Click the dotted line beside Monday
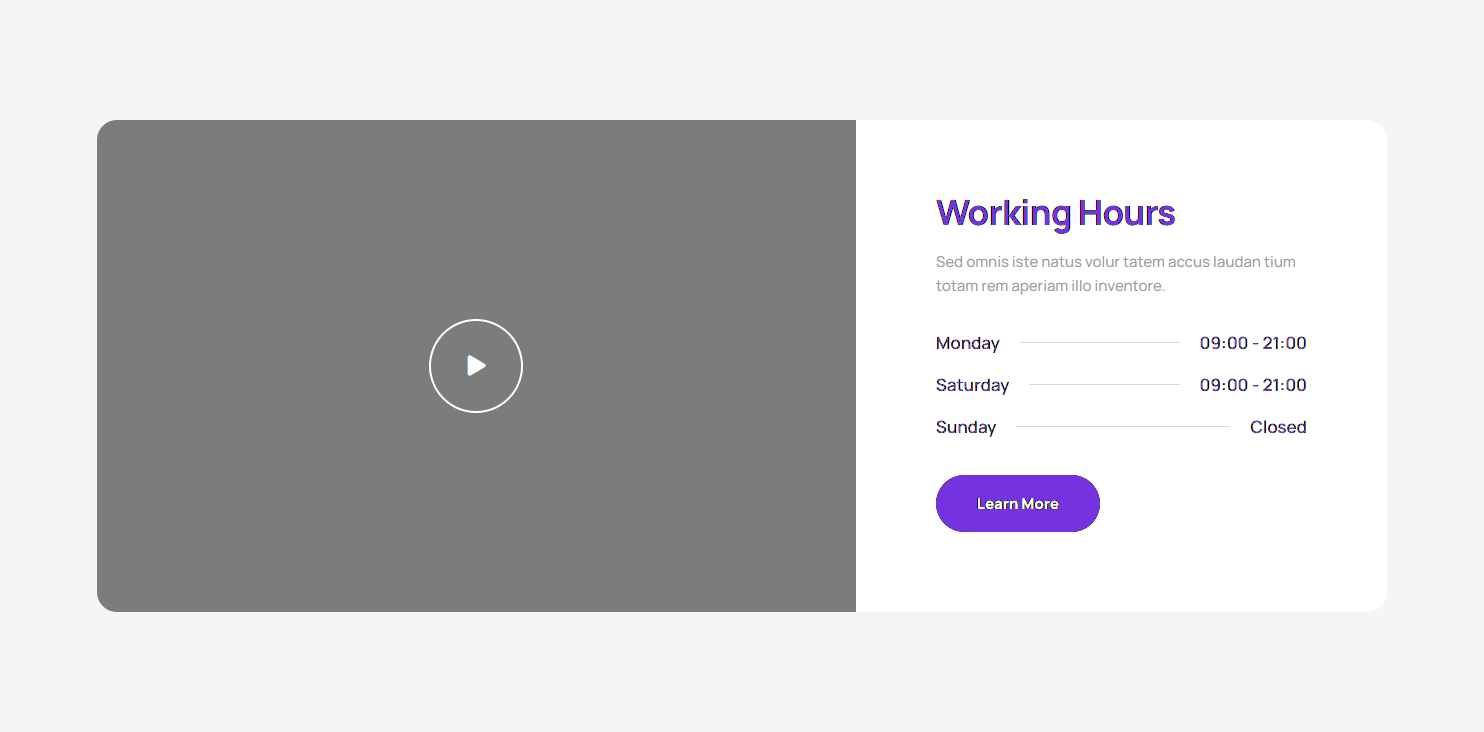Viewport: 1484px width, 732px height. (x=1100, y=343)
